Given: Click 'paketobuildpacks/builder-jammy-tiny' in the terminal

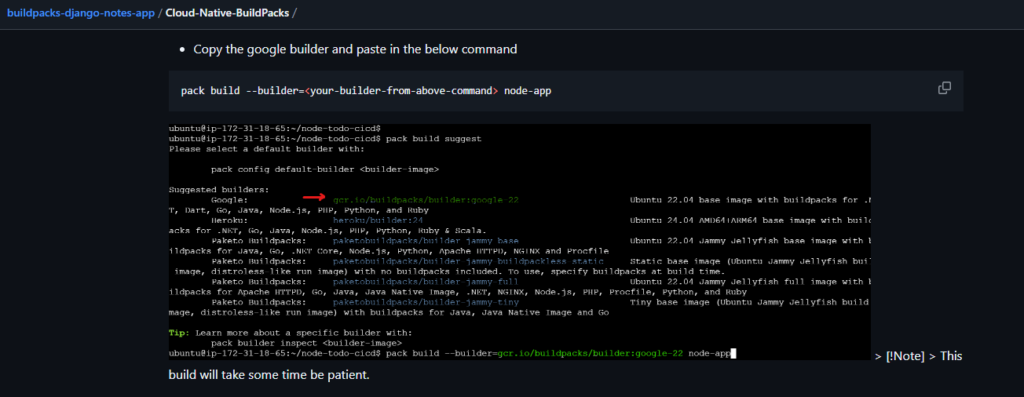Looking at the screenshot, I should (426, 302).
